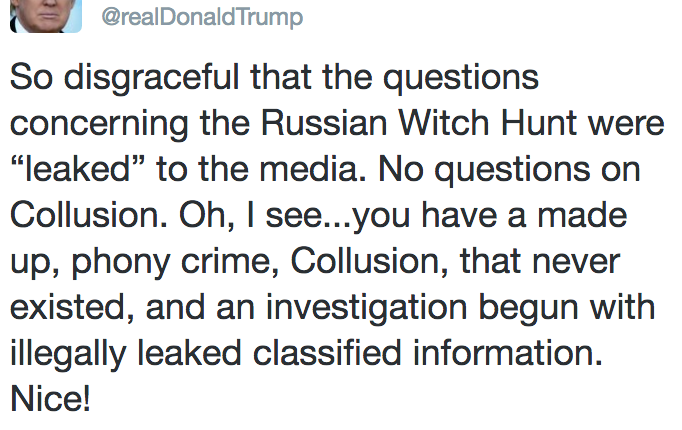Click the quoted word "leaked"

click(77, 169)
